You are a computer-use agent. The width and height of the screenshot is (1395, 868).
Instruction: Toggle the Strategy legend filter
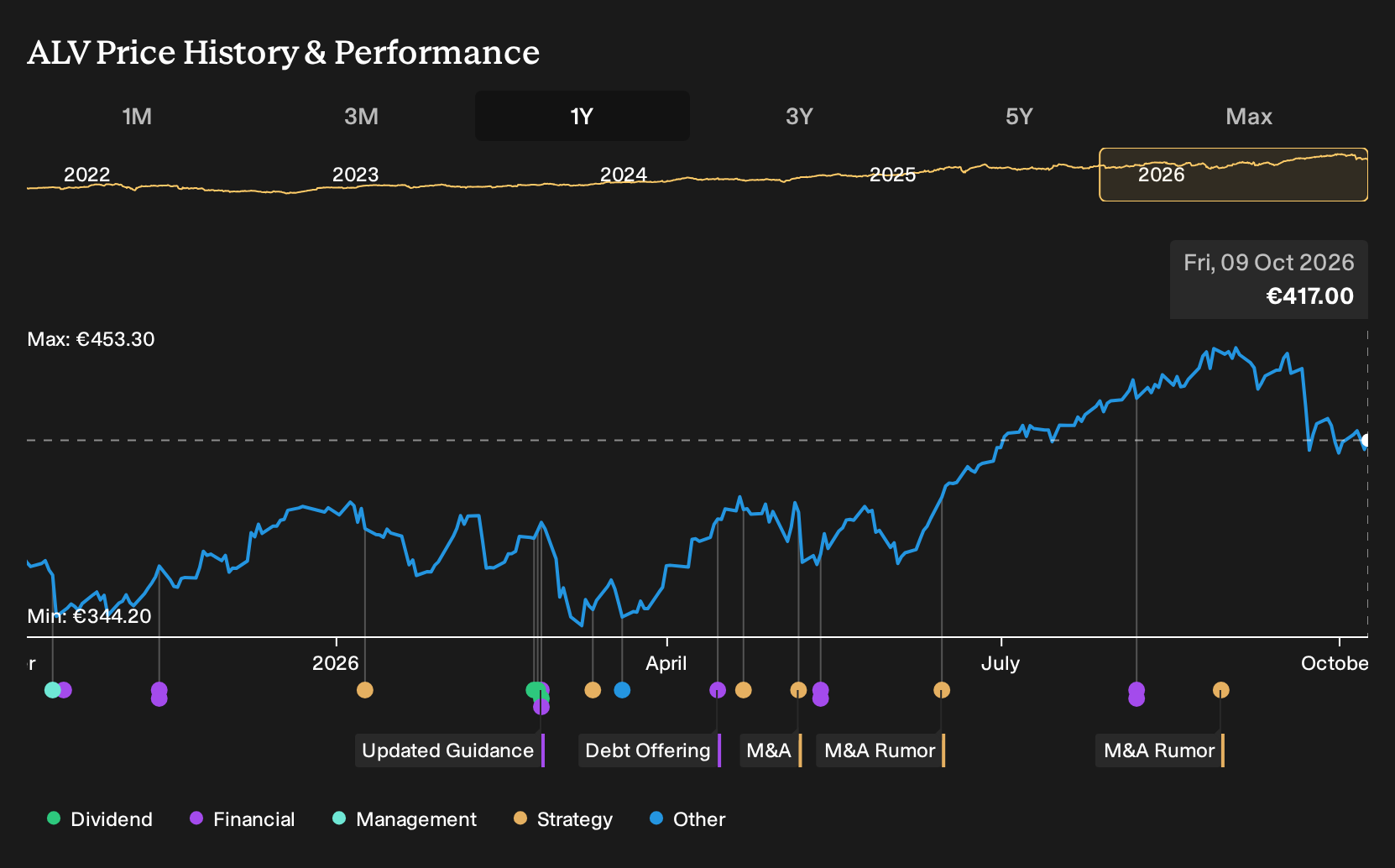(563, 818)
